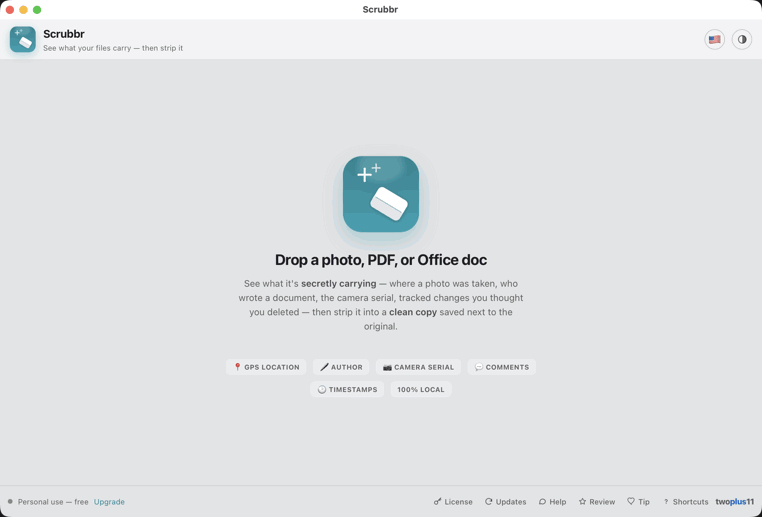Click the "See what your files carry" tagline

click(x=113, y=48)
